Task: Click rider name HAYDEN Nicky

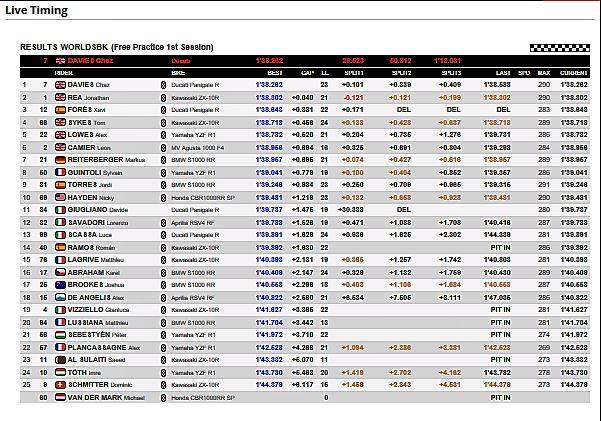Action: click(91, 197)
